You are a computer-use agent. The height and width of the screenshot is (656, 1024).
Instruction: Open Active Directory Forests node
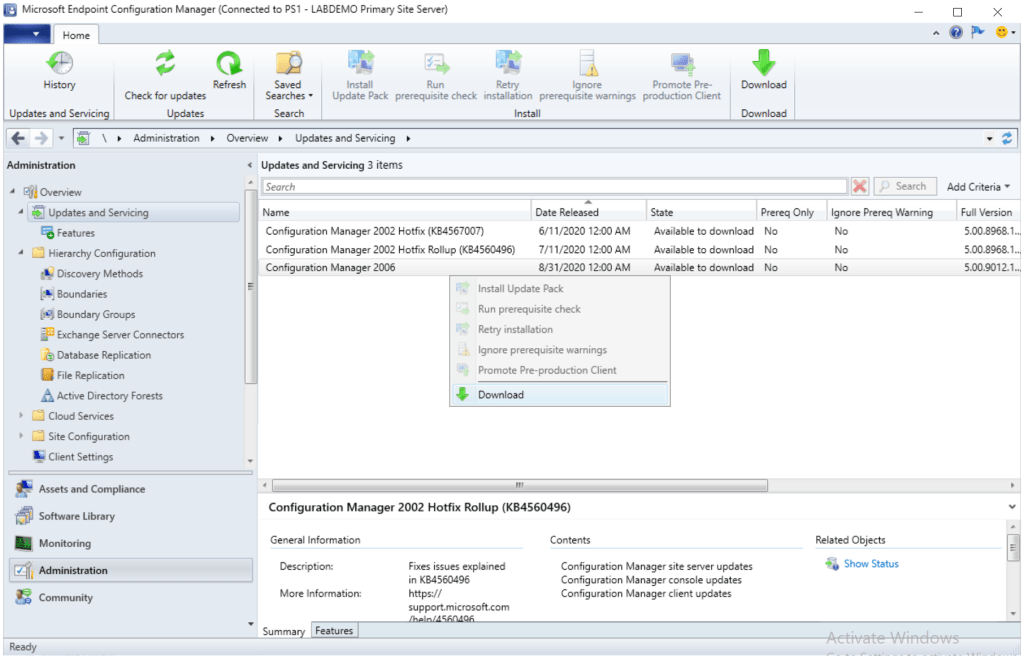click(109, 396)
